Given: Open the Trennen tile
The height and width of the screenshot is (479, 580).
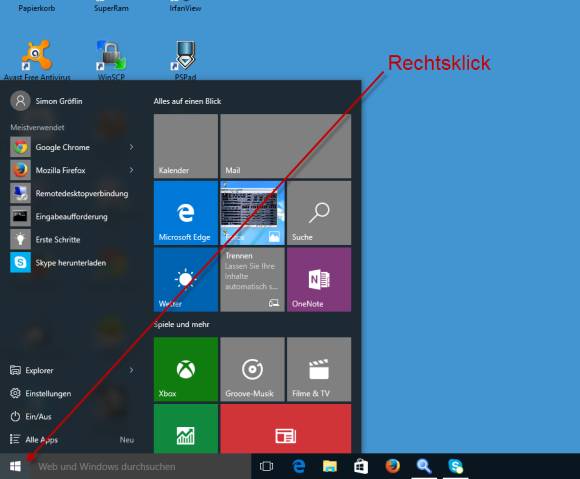Looking at the screenshot, I should click(252, 280).
